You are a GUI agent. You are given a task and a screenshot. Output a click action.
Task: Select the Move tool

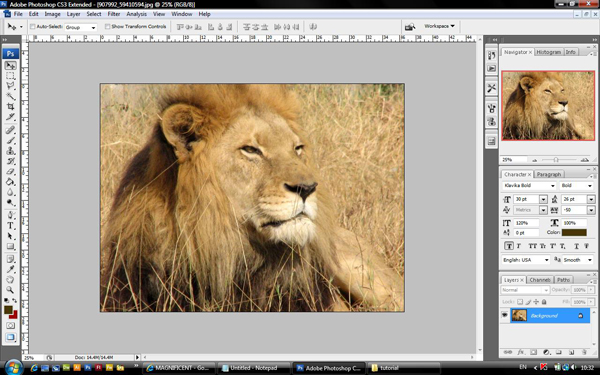click(10, 65)
